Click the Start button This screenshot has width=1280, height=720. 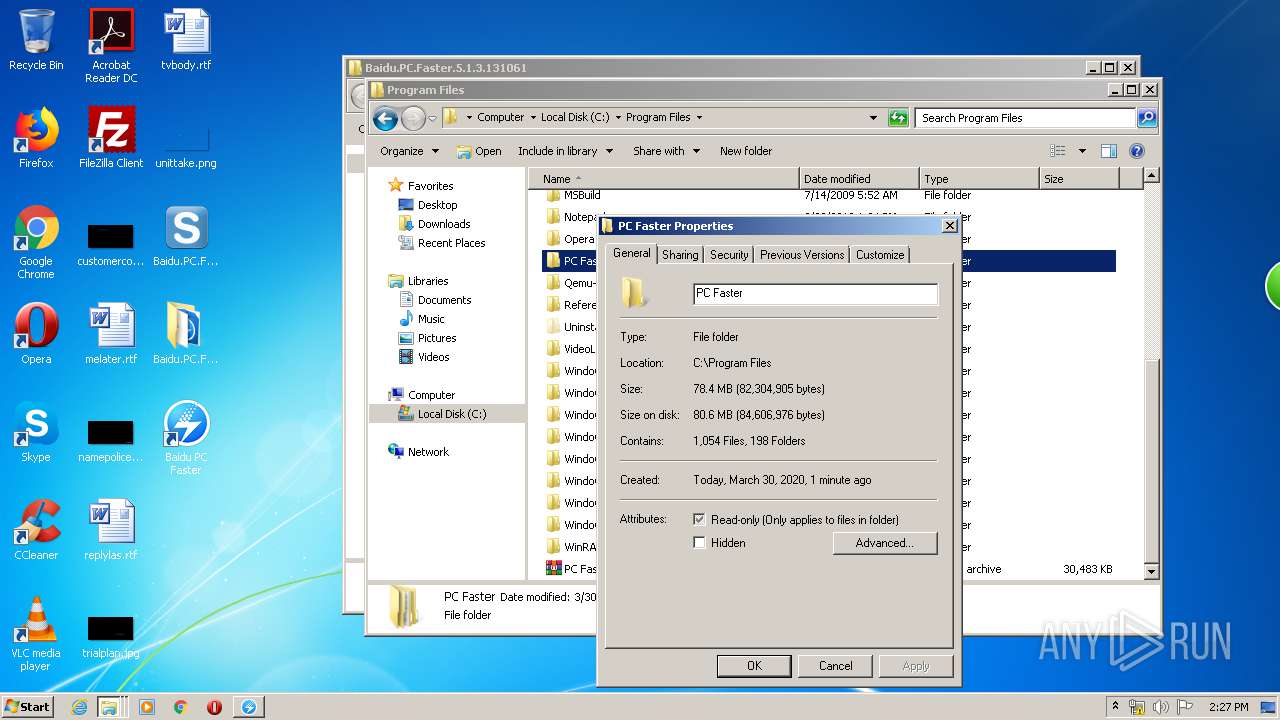click(x=27, y=707)
